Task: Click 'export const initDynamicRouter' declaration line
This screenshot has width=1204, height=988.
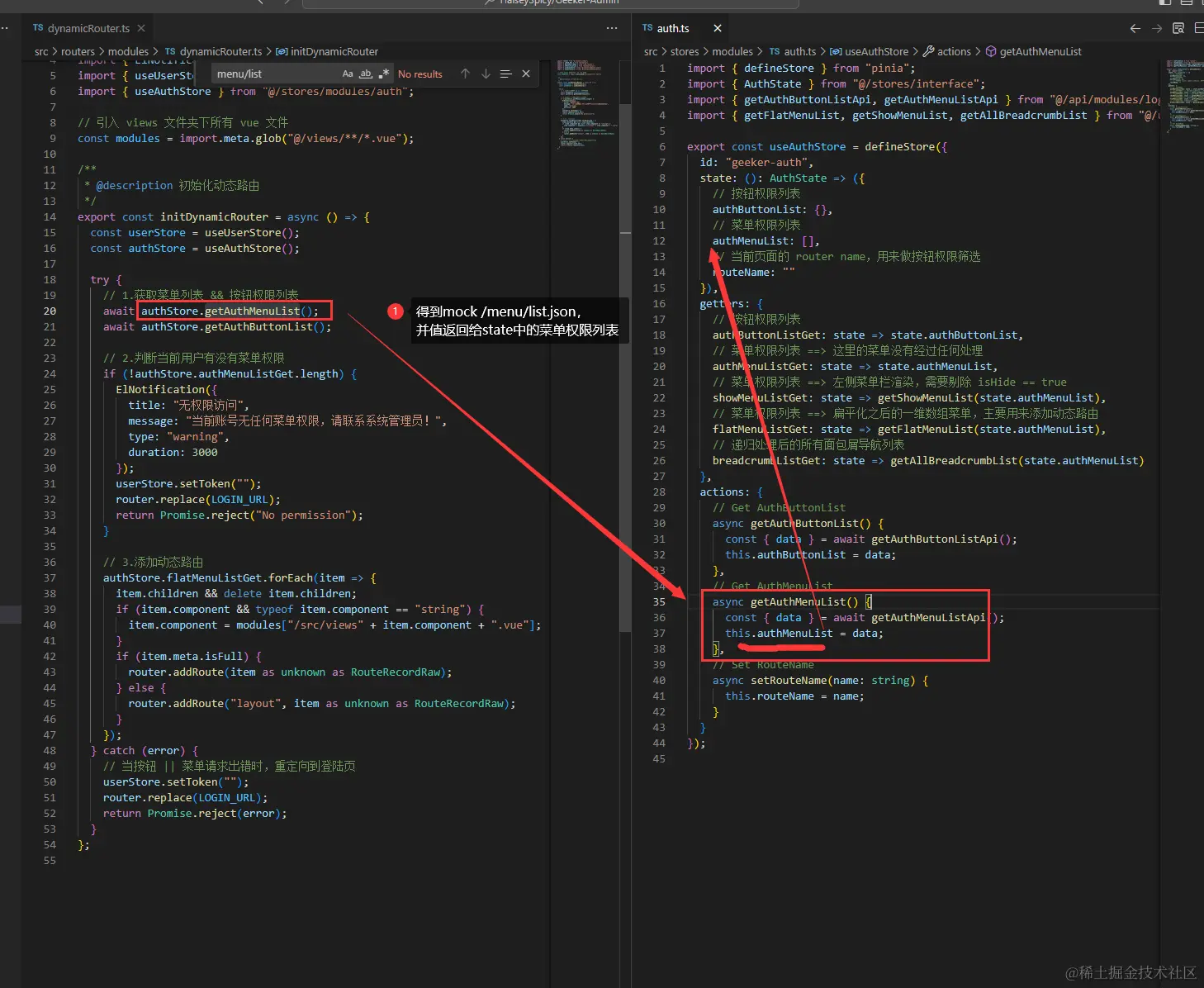Action: (224, 216)
